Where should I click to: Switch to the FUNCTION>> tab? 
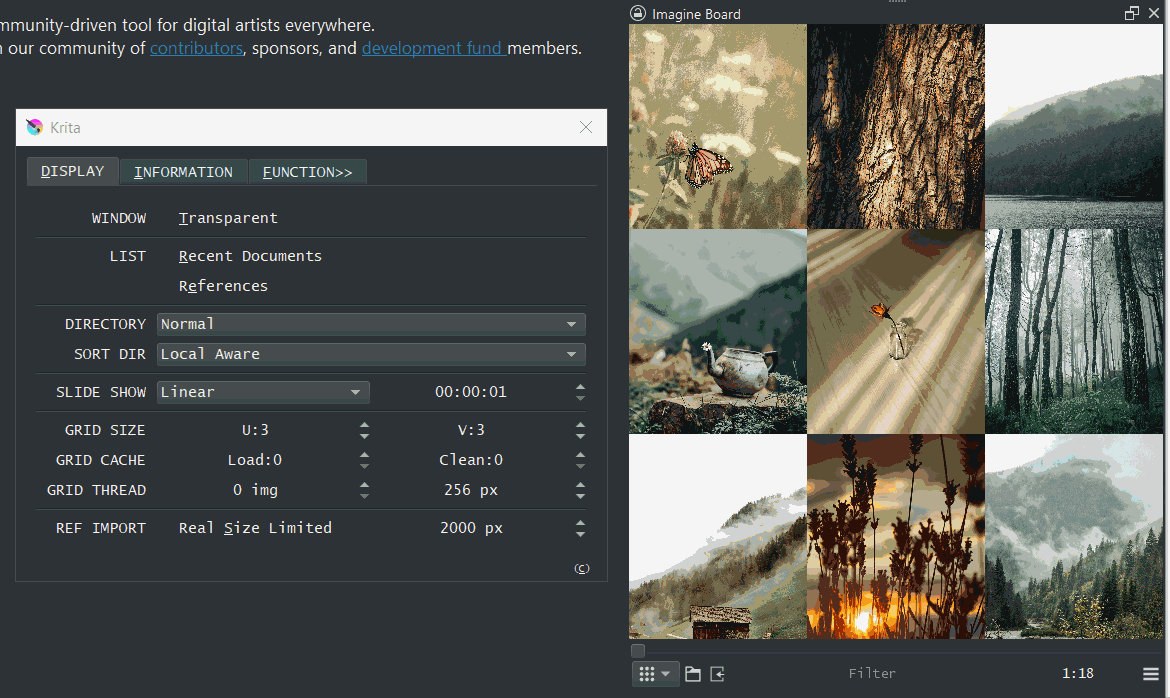click(x=307, y=171)
